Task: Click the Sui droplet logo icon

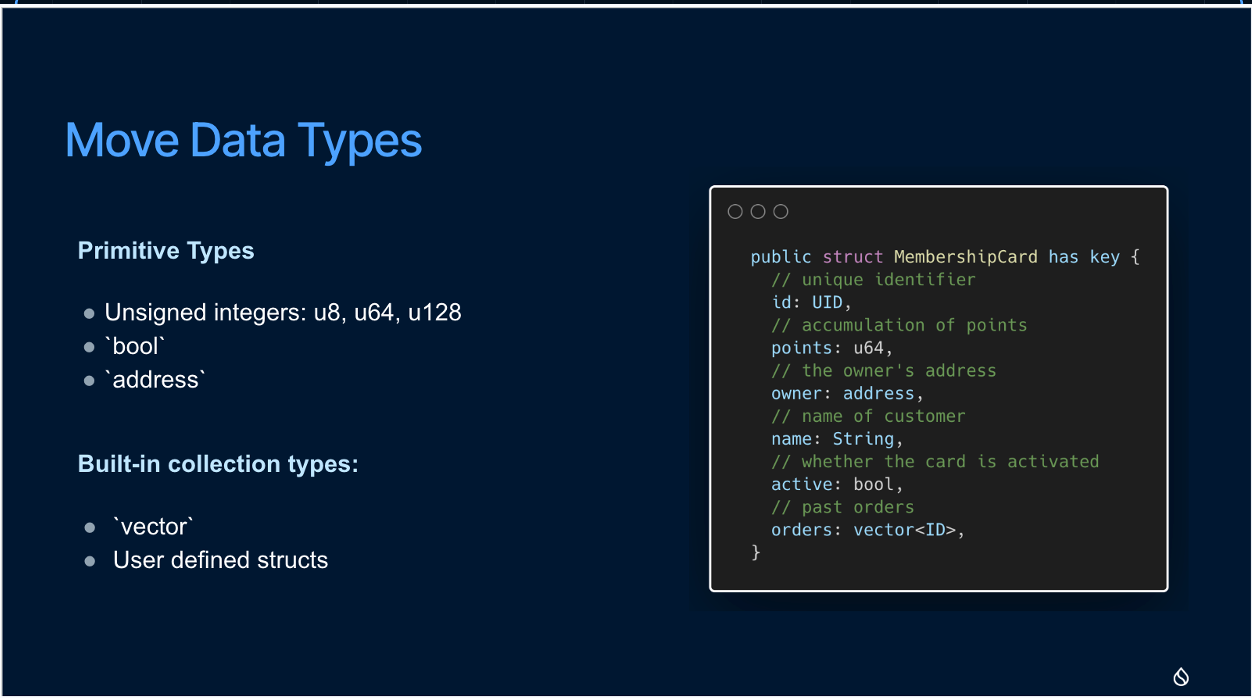Action: point(1181,677)
